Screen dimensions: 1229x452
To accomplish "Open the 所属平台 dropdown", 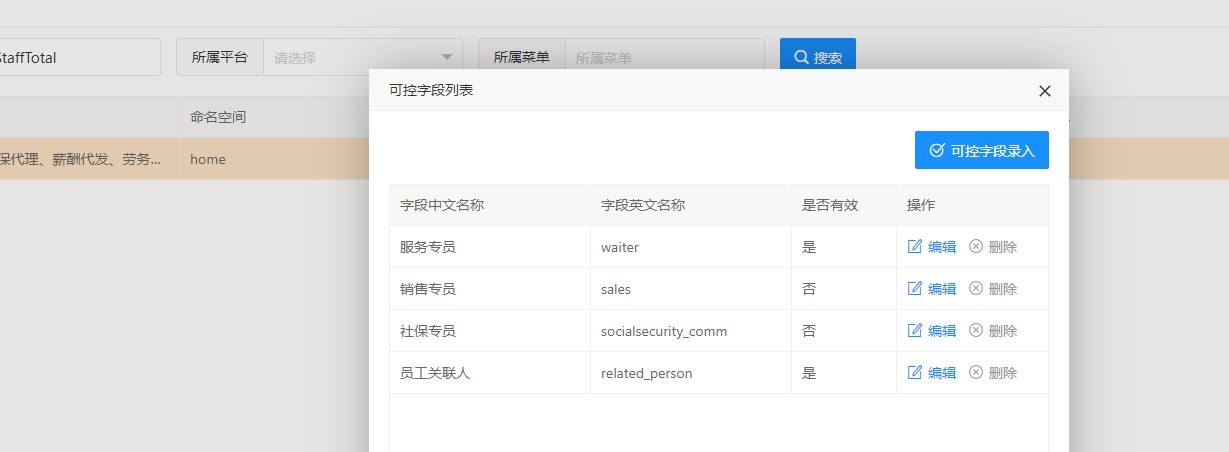I will point(350,57).
